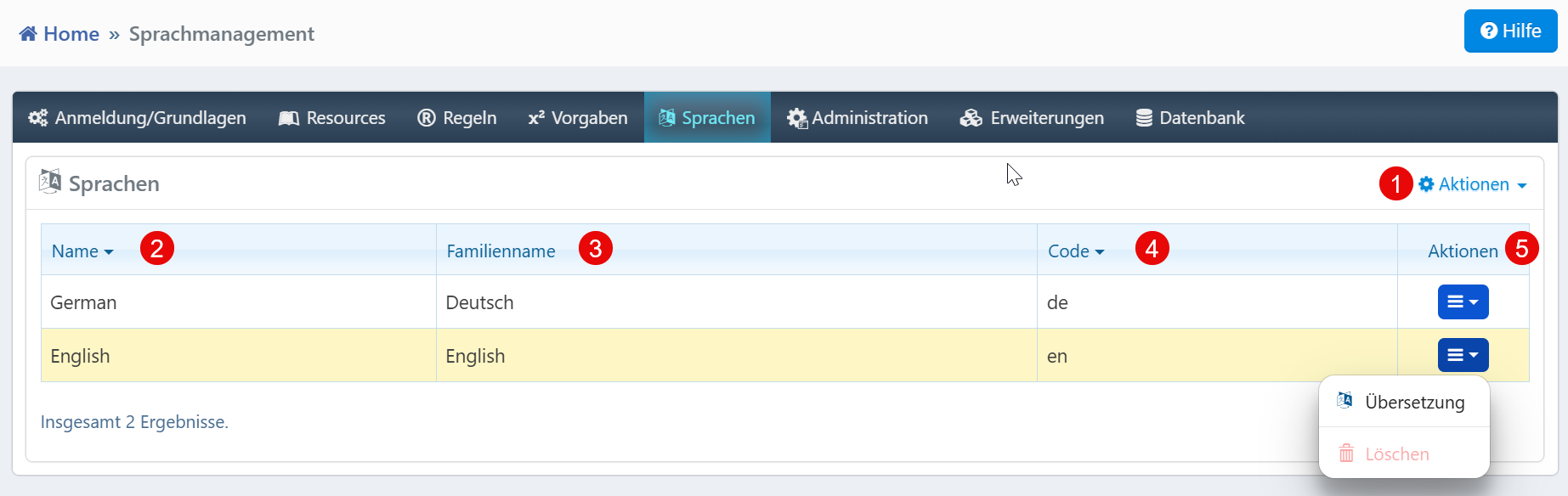Open the Hilfe help button

coord(1510,31)
